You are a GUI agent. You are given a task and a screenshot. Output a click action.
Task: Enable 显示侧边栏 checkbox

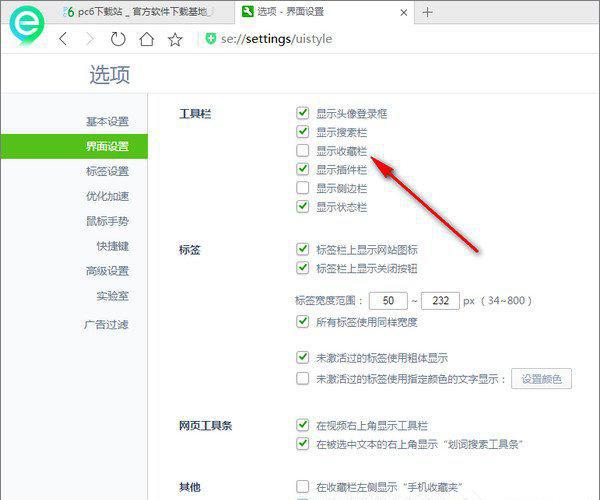coord(302,187)
